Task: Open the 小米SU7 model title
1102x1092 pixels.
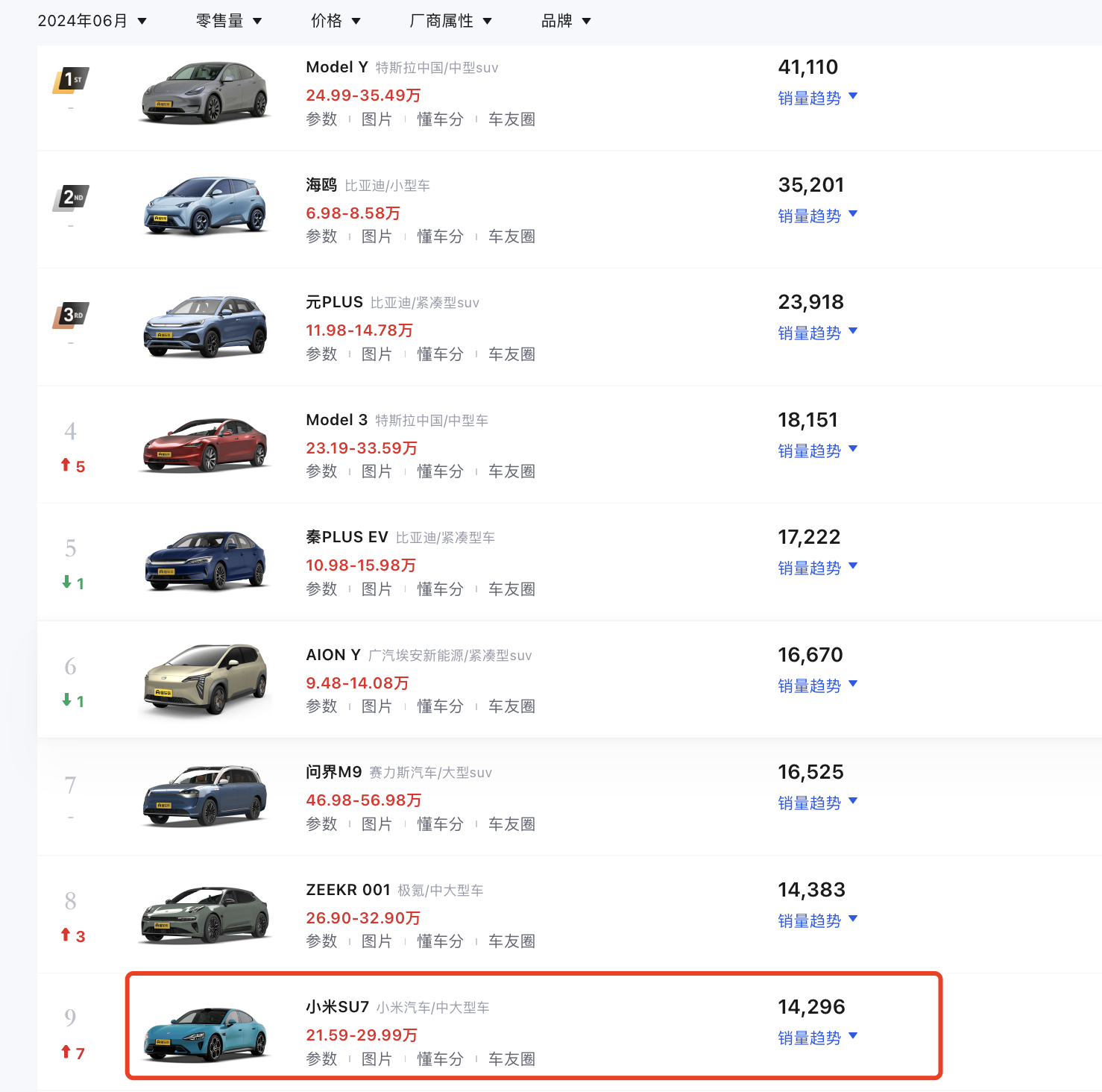Action: (x=337, y=1007)
